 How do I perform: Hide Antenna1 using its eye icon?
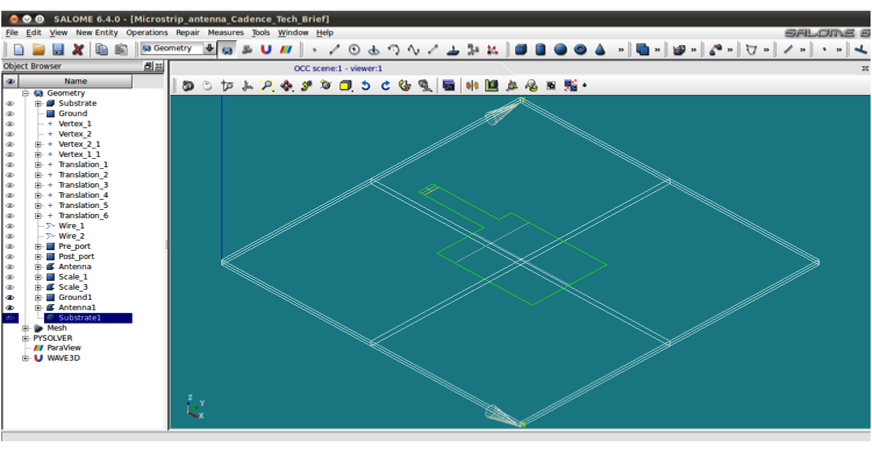(10, 307)
